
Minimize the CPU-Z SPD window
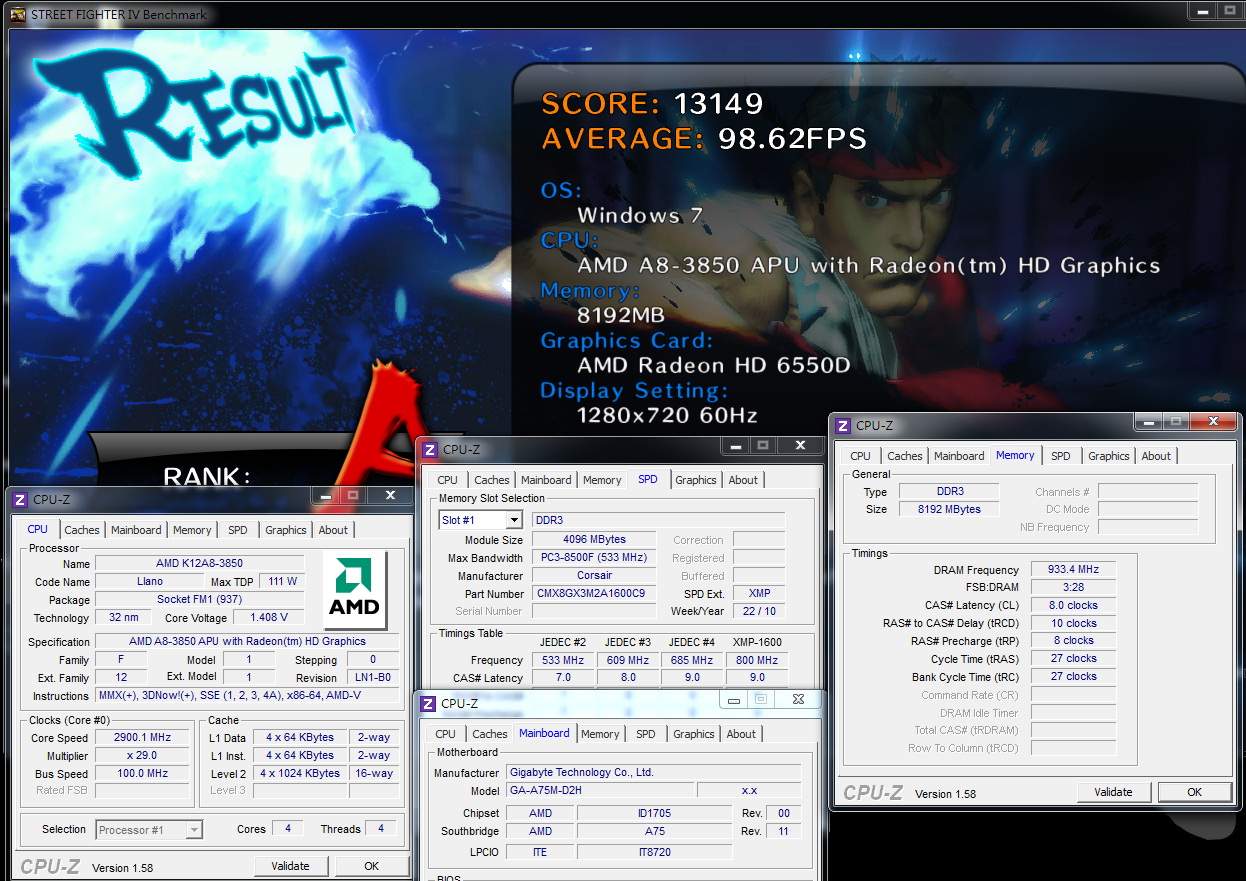737,446
